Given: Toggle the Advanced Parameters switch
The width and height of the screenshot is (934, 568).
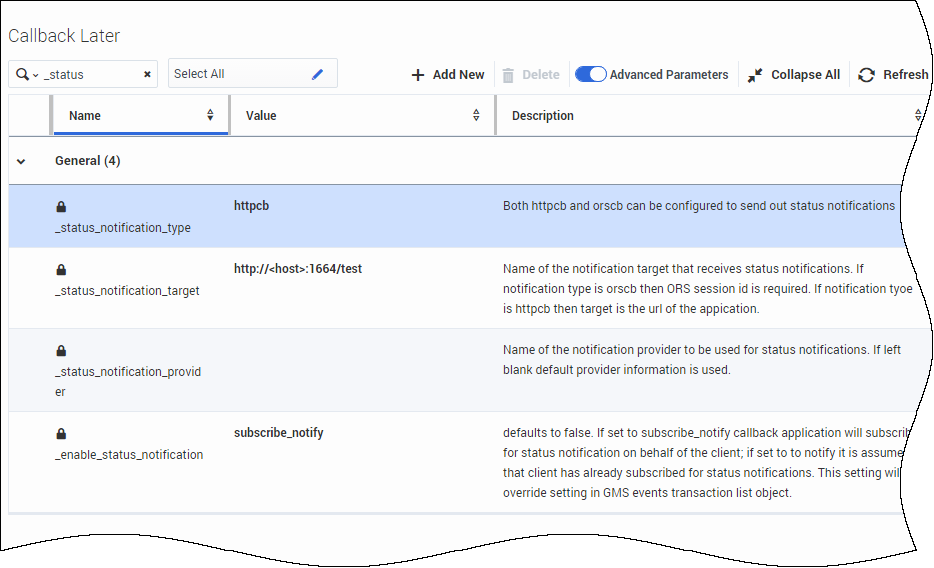Looking at the screenshot, I should click(x=590, y=74).
